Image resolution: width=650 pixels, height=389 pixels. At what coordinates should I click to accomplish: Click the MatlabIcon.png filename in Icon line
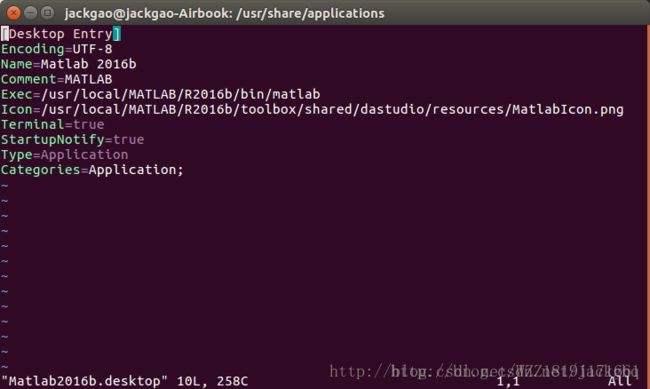[x=568, y=109]
